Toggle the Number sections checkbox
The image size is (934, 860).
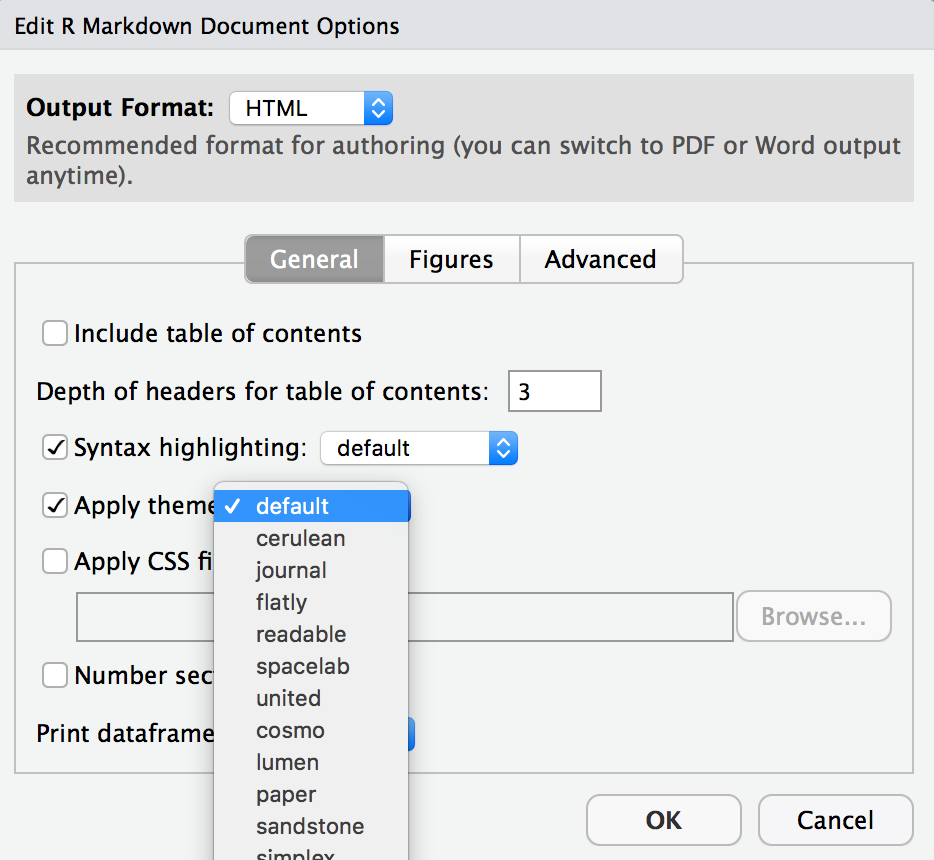55,676
